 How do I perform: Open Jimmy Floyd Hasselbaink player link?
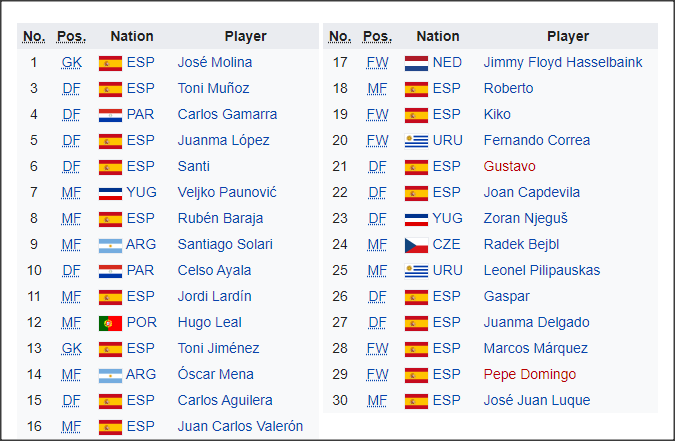(x=563, y=62)
